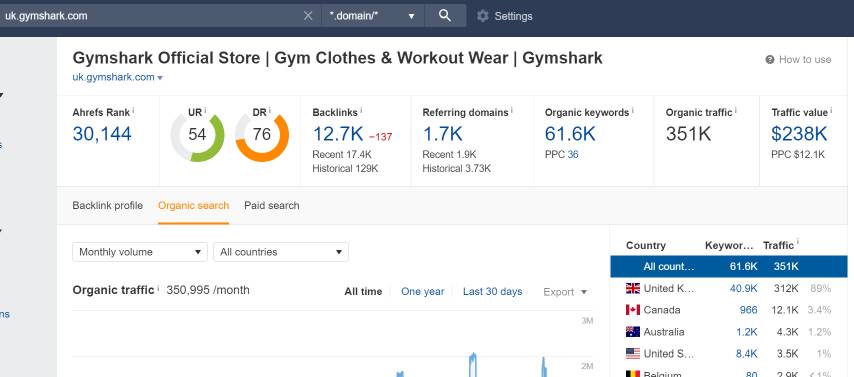The width and height of the screenshot is (854, 377).
Task: Select the One year range
Action: [423, 291]
